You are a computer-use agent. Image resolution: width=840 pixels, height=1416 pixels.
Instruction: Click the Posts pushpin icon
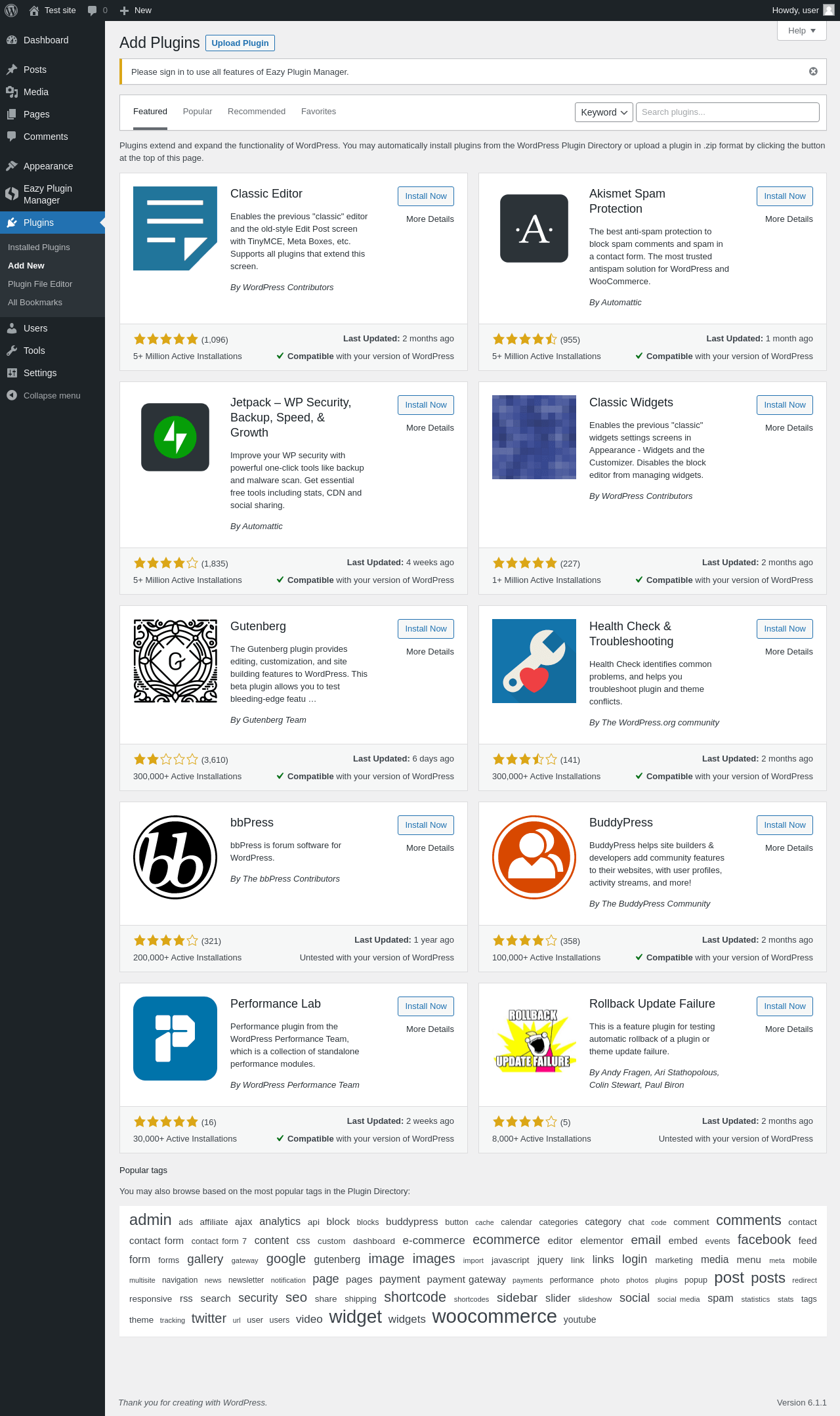point(12,70)
